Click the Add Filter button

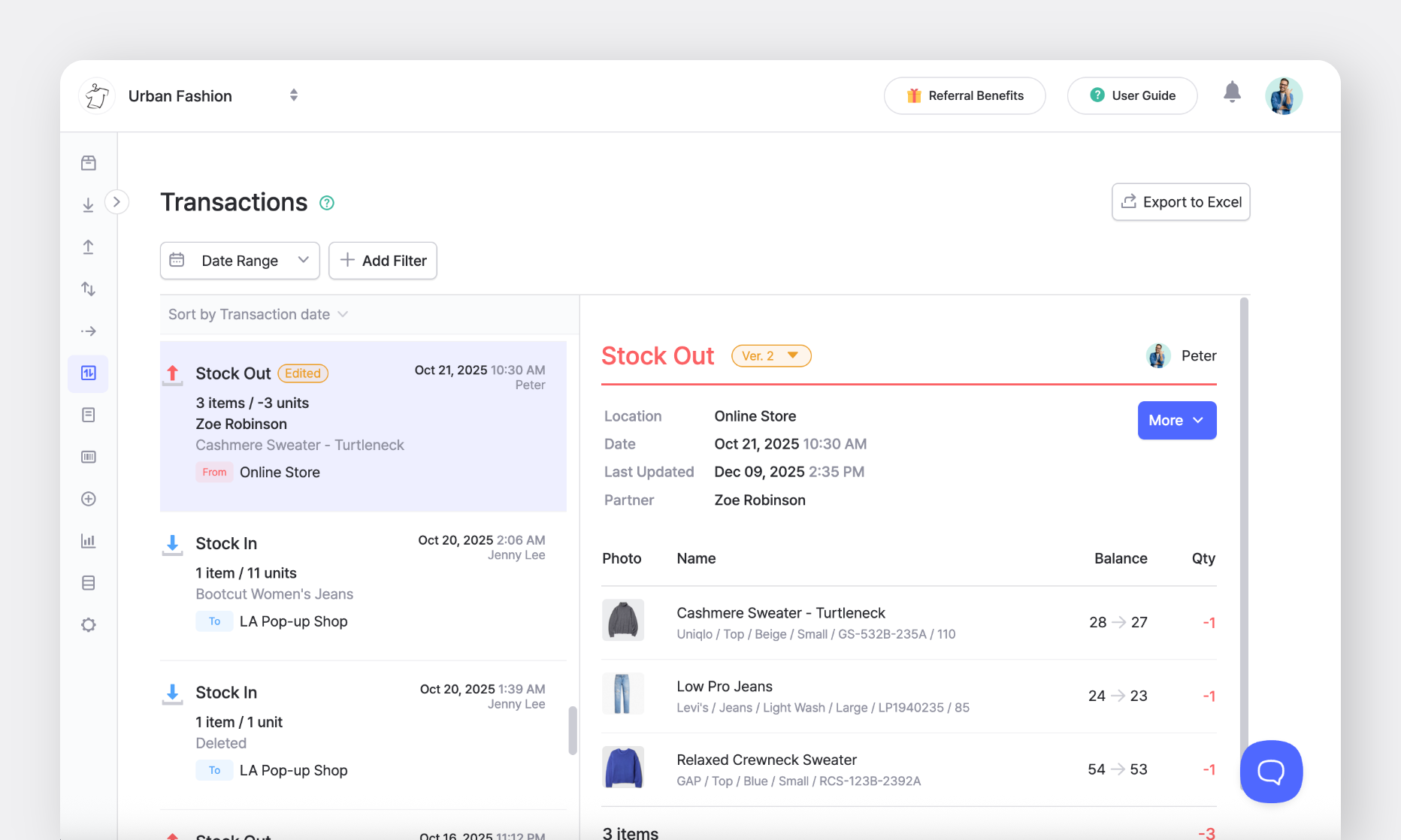[383, 261]
